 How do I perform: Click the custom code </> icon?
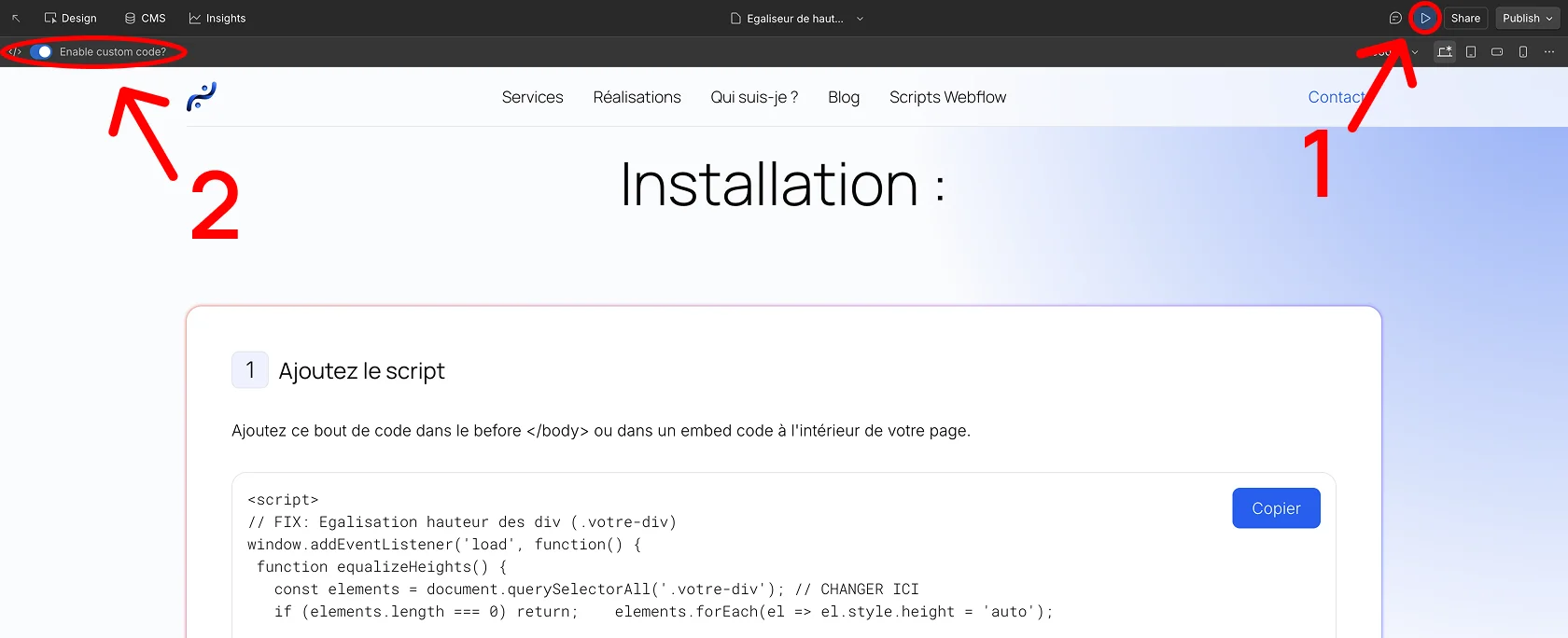[15, 51]
